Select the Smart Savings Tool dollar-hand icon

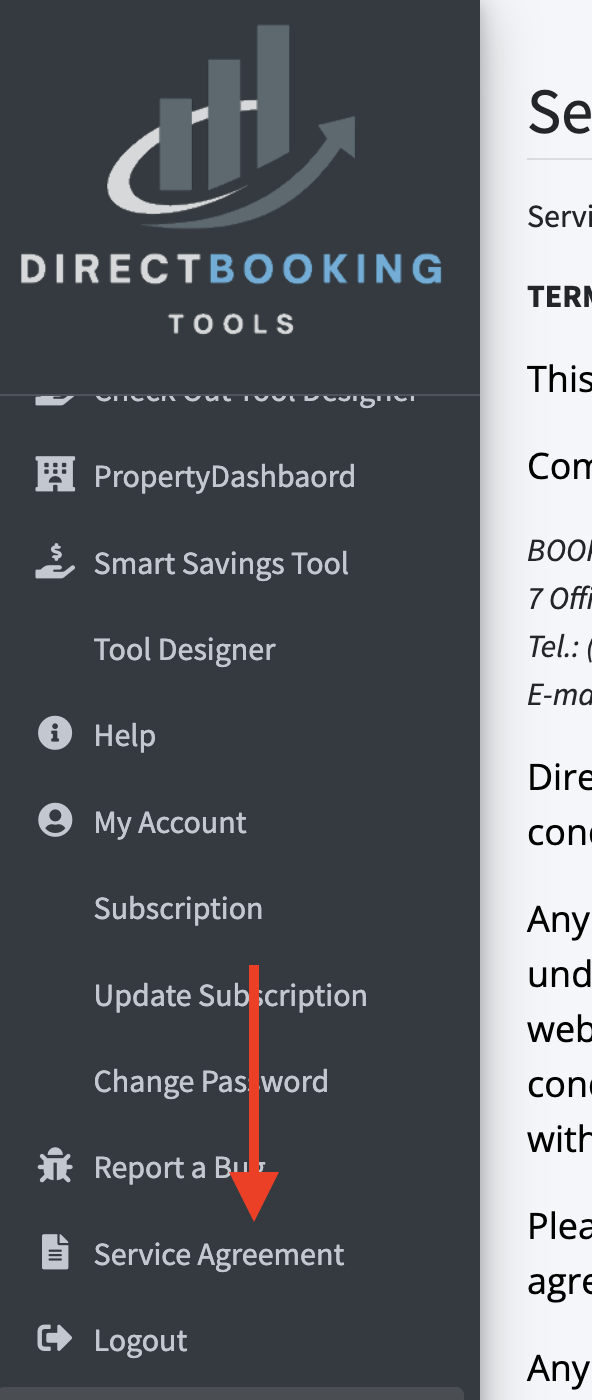click(55, 562)
